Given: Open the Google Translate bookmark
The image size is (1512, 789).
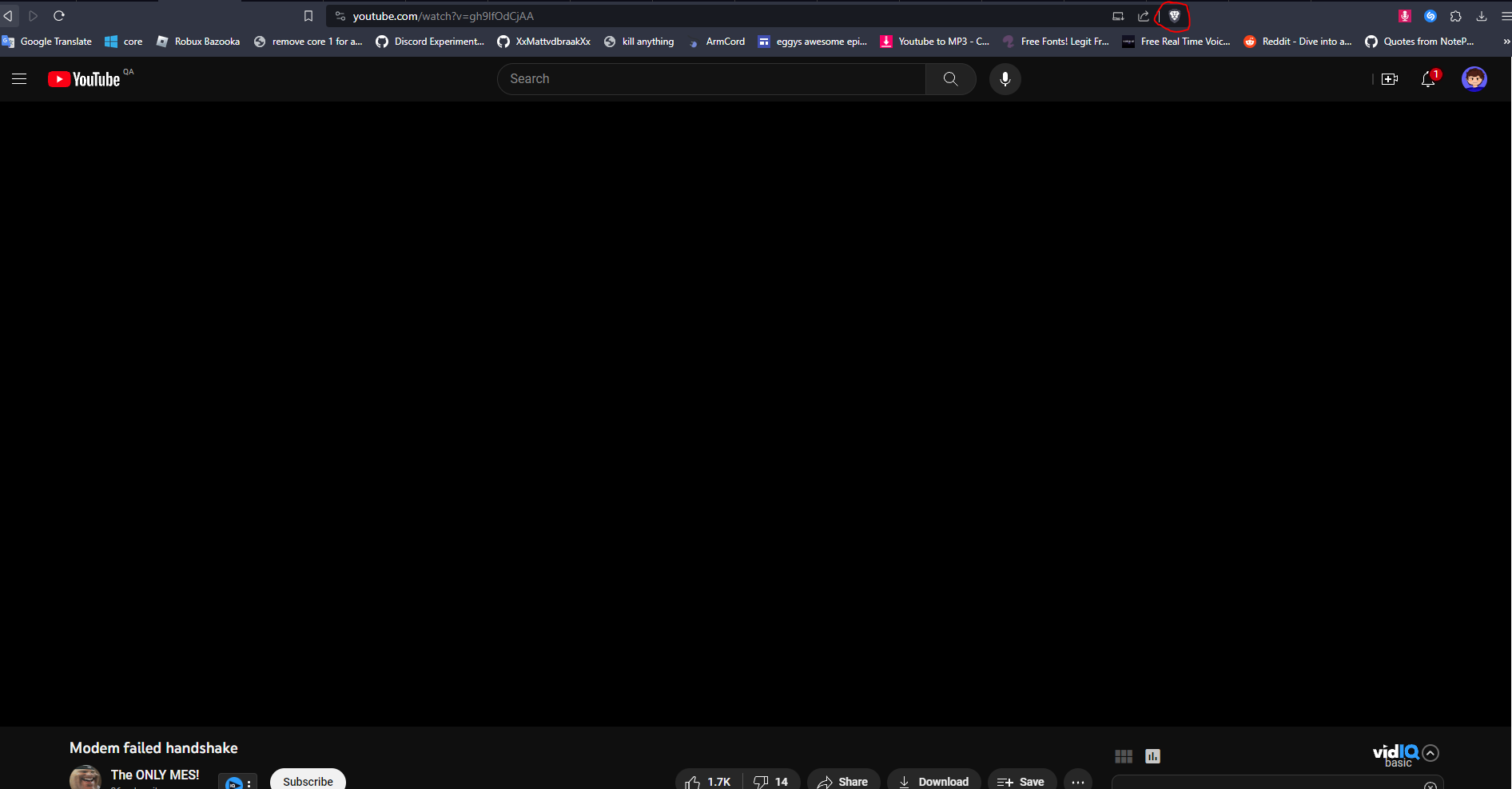Looking at the screenshot, I should (48, 42).
